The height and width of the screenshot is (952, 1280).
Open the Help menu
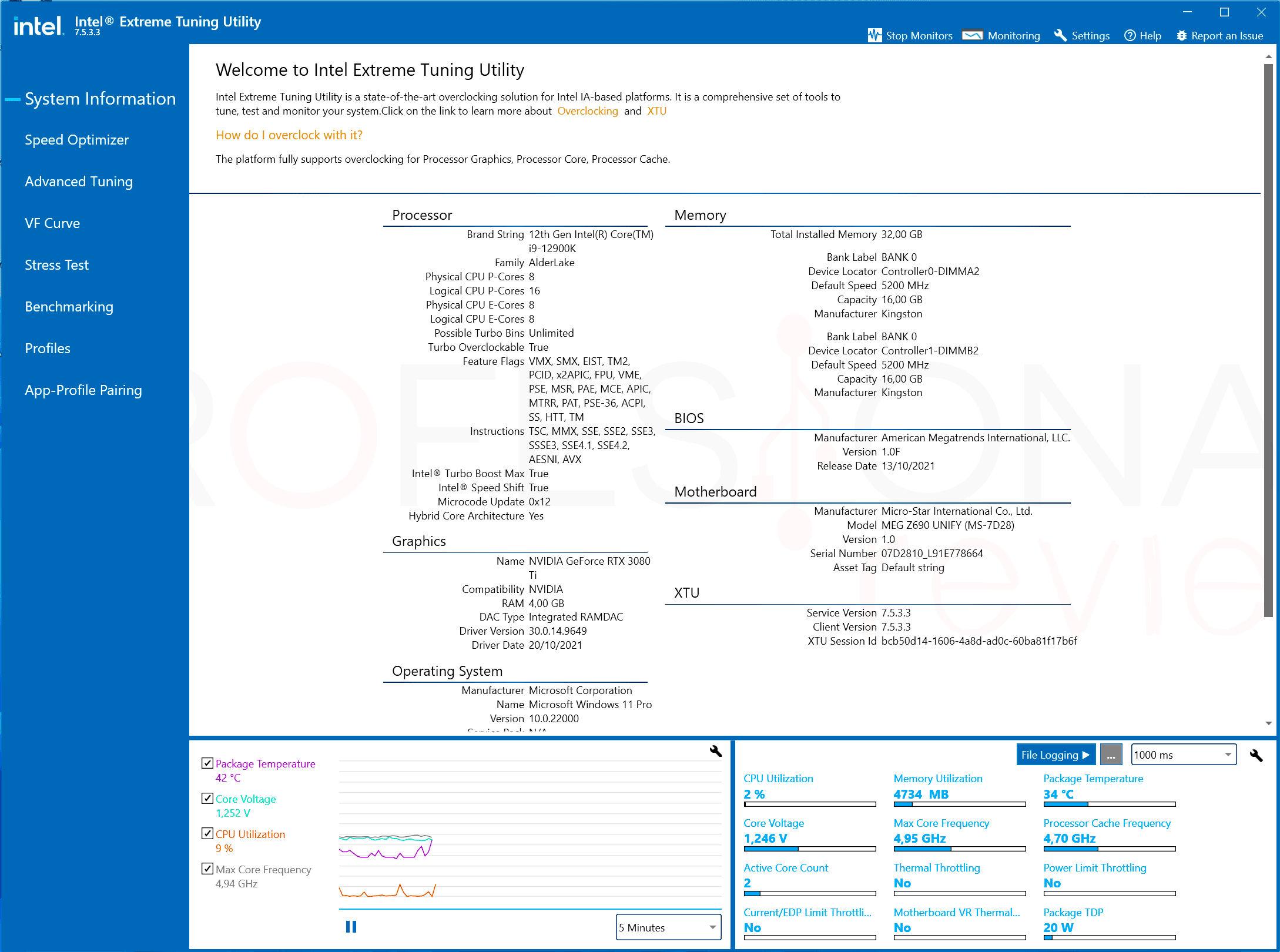(1142, 35)
